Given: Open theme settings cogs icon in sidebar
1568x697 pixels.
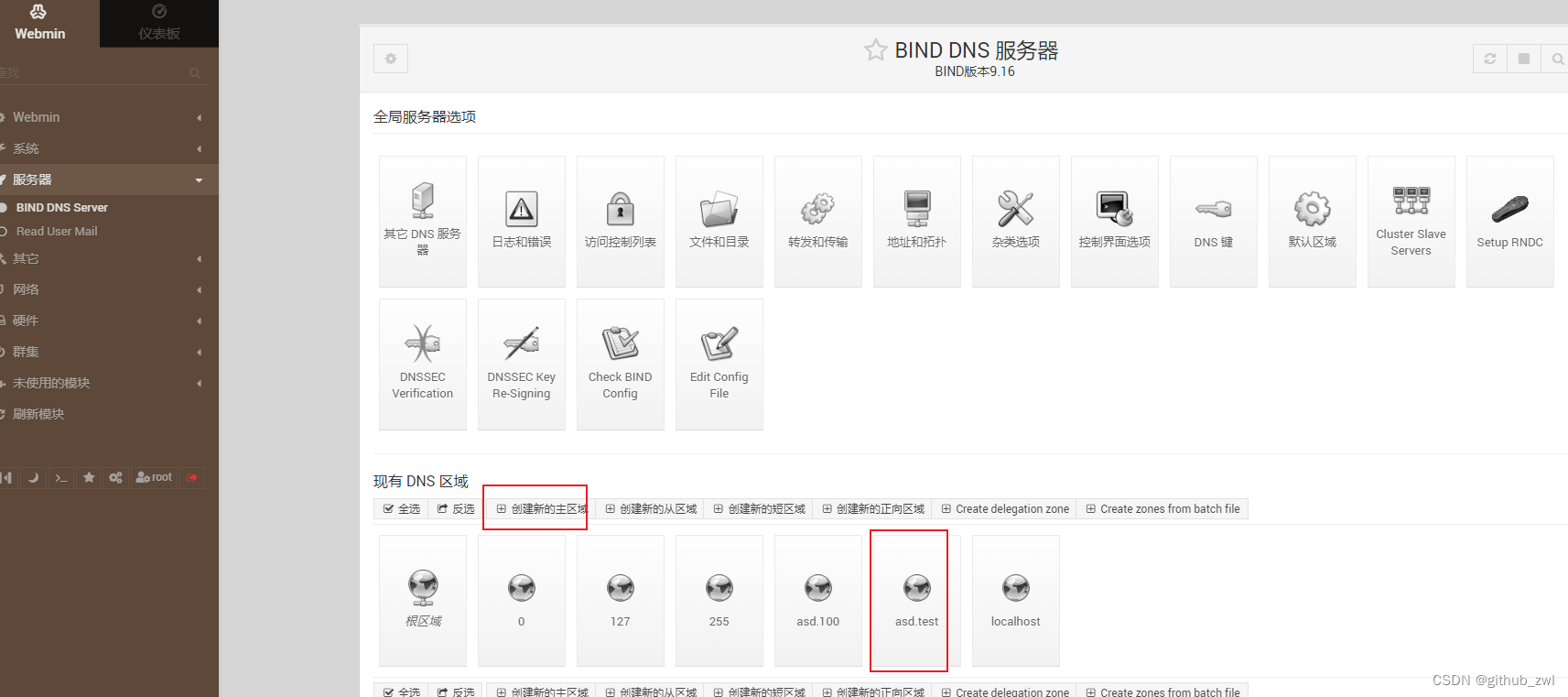Looking at the screenshot, I should pos(115,477).
